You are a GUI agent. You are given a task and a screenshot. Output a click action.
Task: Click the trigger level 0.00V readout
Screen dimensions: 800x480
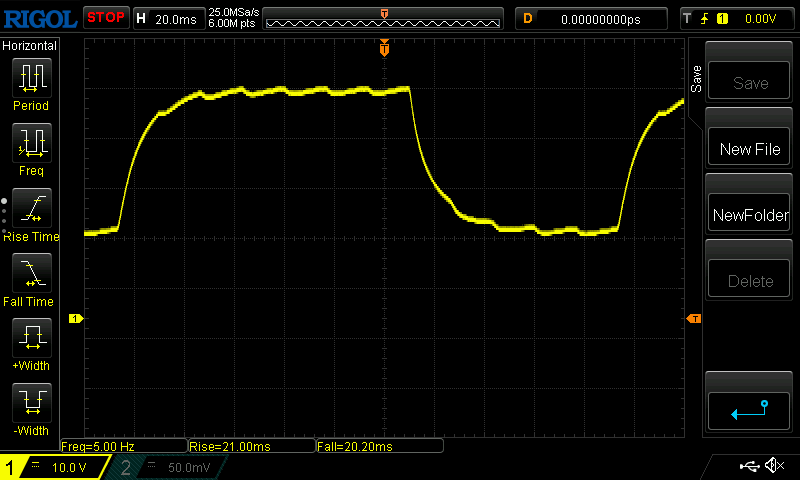(x=760, y=19)
